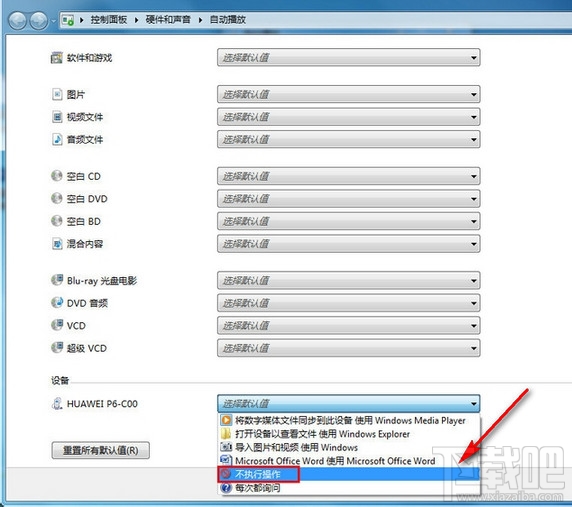Click the Blu-ray movie (Blu-ray 光盘电影) icon

pos(57,280)
